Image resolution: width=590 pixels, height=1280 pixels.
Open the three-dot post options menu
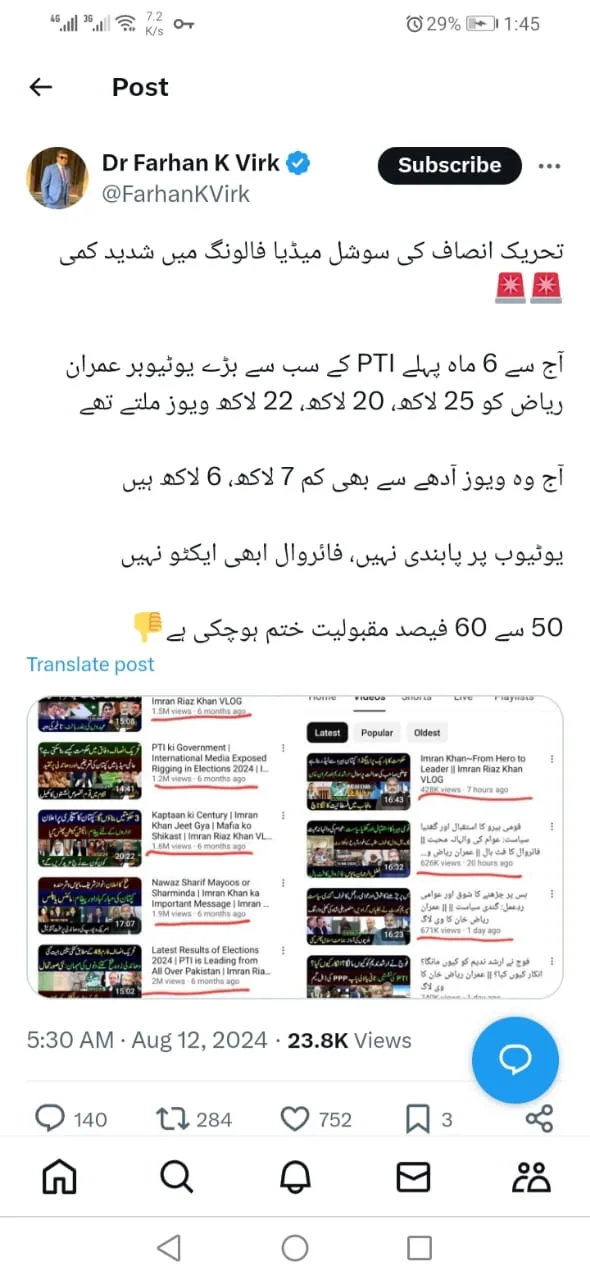[x=549, y=166]
